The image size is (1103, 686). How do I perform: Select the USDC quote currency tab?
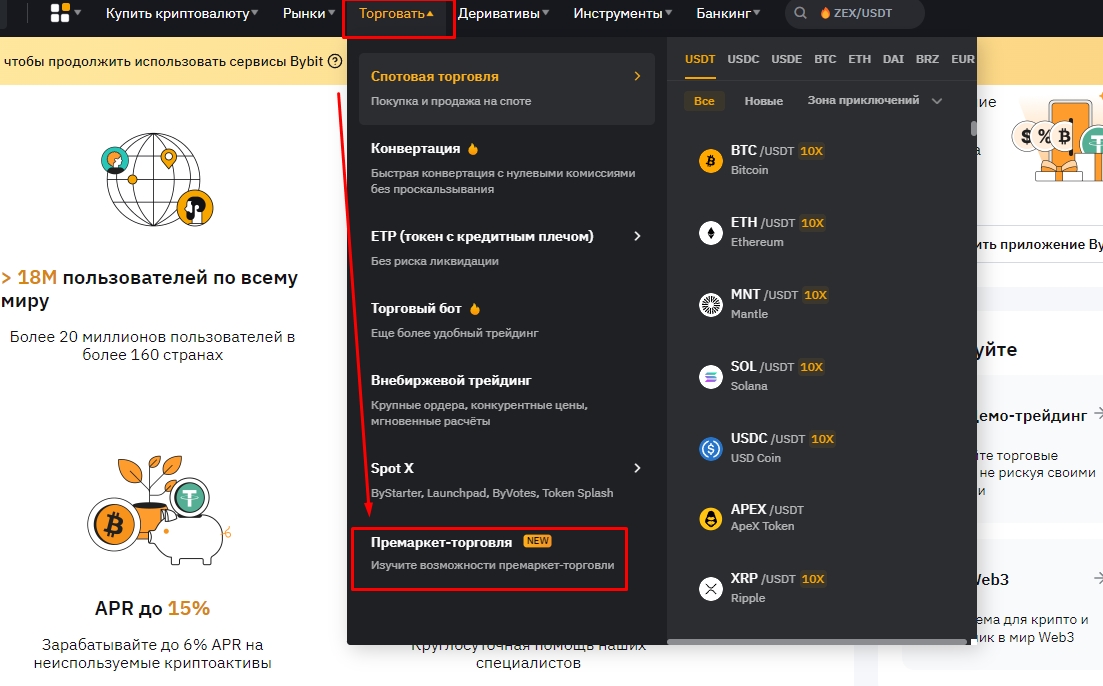743,59
